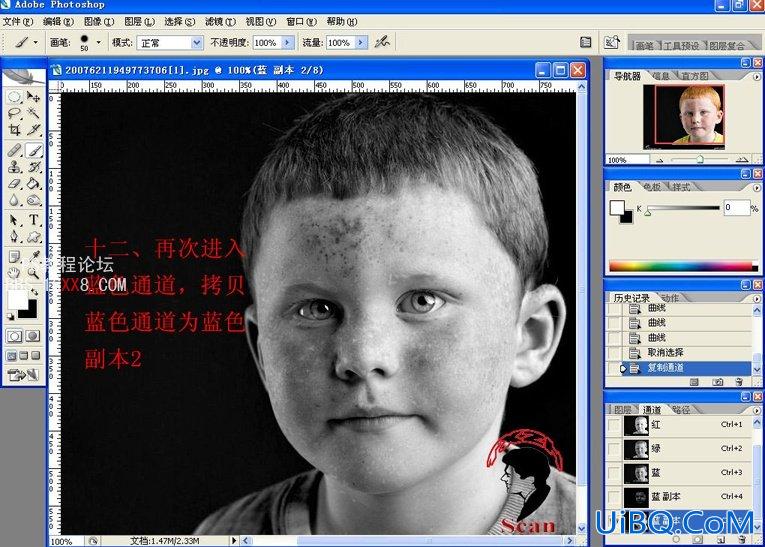Click the color ramp spectrum bar
Viewport: 765px width, 547px height.
point(683,266)
